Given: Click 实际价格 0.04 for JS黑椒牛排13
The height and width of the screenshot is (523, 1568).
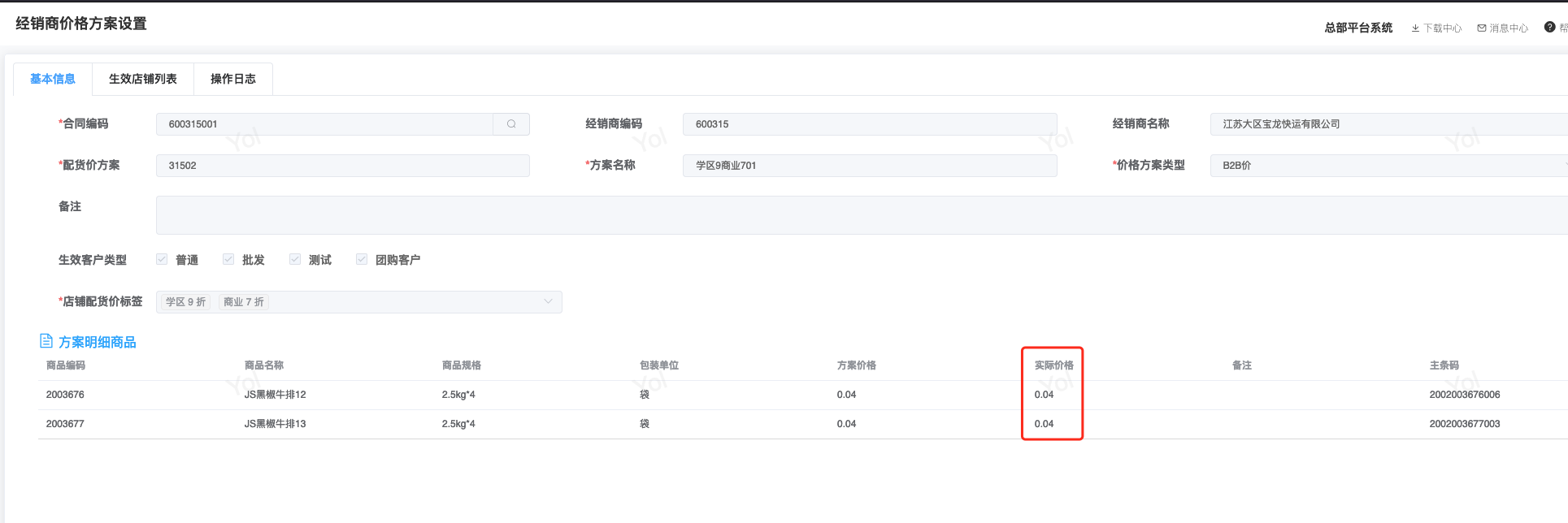Looking at the screenshot, I should (1045, 424).
